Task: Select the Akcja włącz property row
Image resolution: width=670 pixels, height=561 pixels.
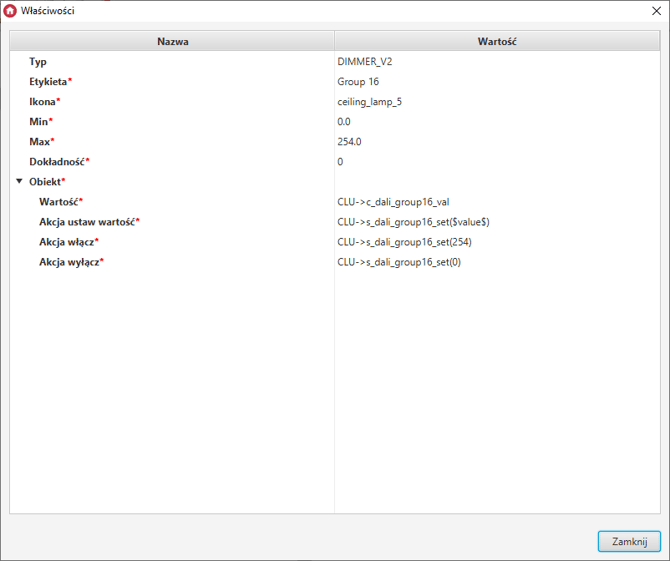Action: point(69,242)
